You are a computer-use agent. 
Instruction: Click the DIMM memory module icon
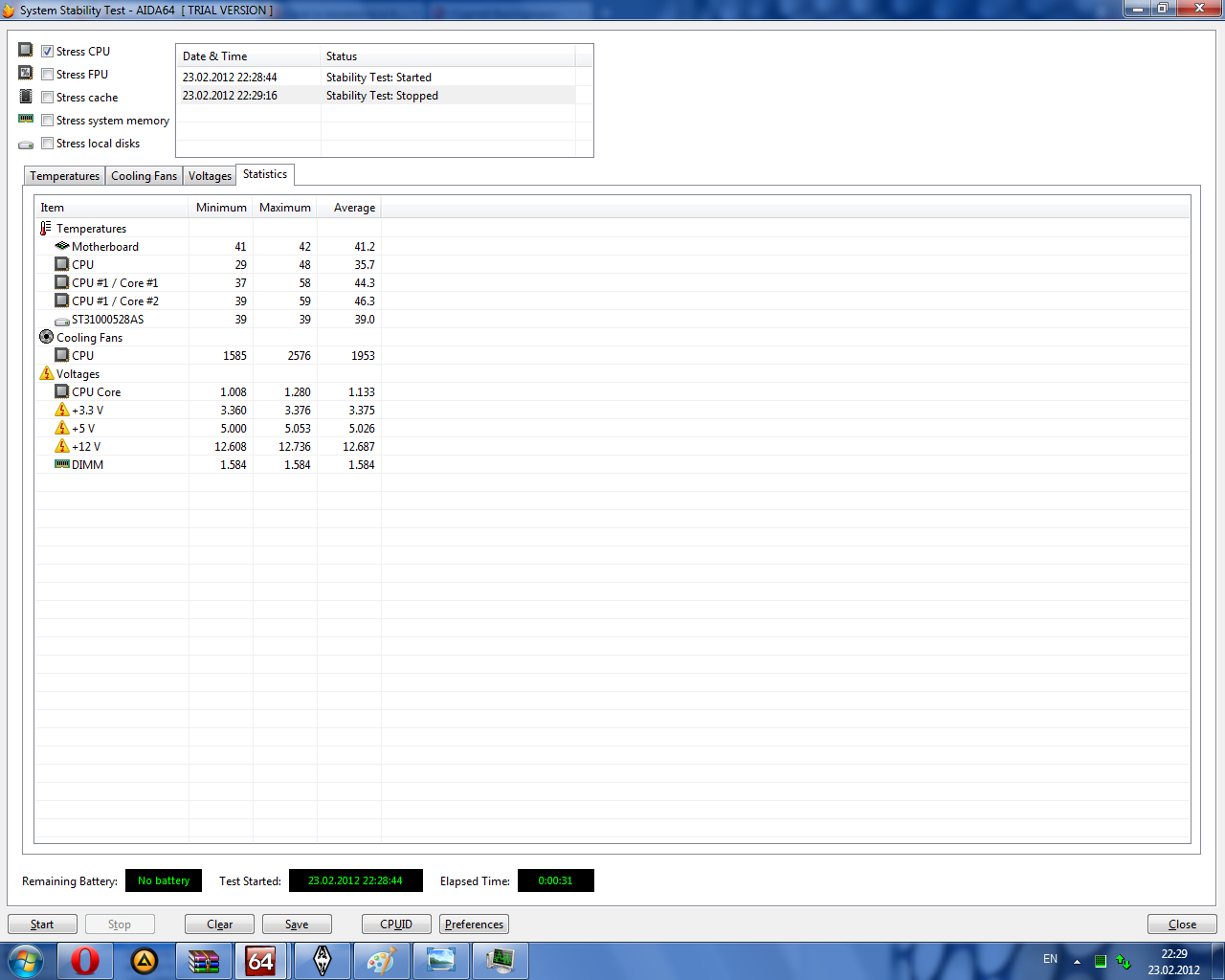pos(62,464)
